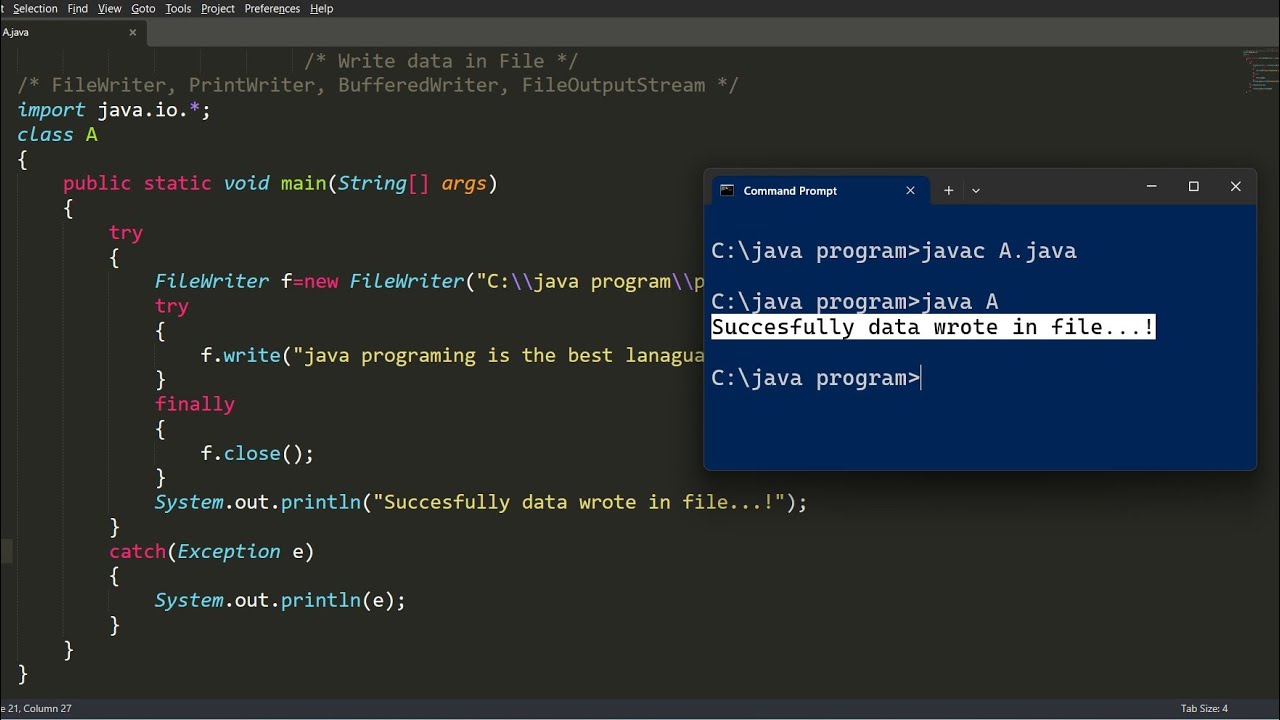Click the minimap in the editor
Image resolution: width=1280 pixels, height=720 pixels.
[1259, 70]
